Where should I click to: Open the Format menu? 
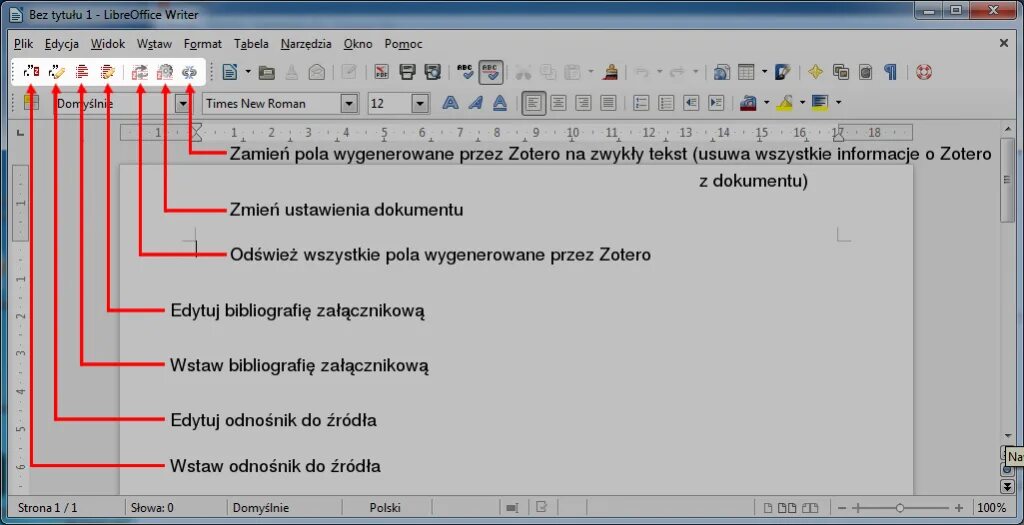[x=202, y=44]
